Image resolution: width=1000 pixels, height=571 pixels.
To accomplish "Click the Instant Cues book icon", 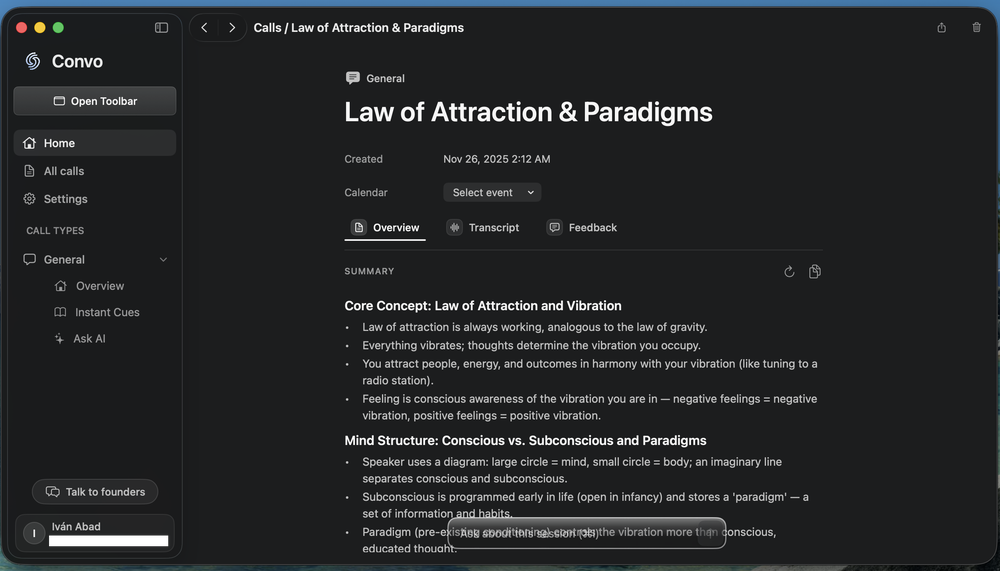I will 60,312.
